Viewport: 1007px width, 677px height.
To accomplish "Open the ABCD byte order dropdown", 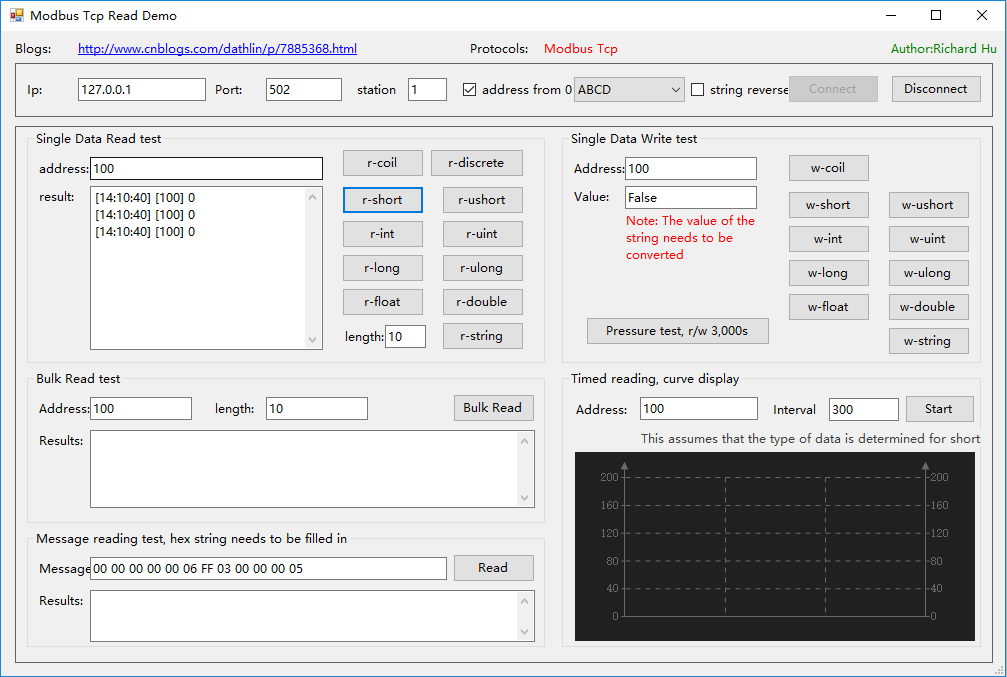I will click(629, 90).
